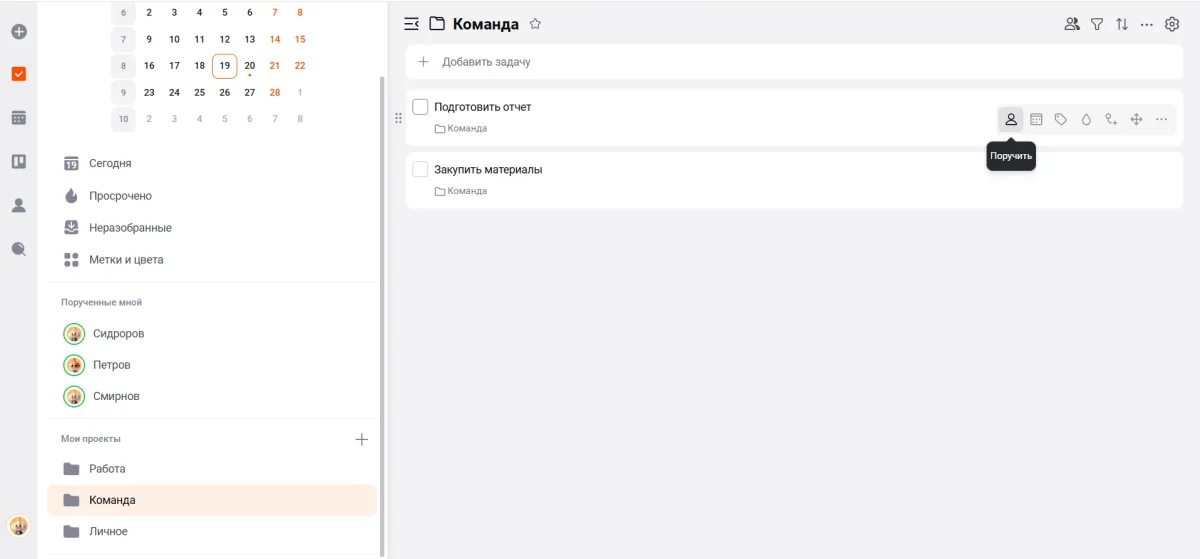Expand the three-dot more menu on Подготовить отчет

(x=1161, y=119)
